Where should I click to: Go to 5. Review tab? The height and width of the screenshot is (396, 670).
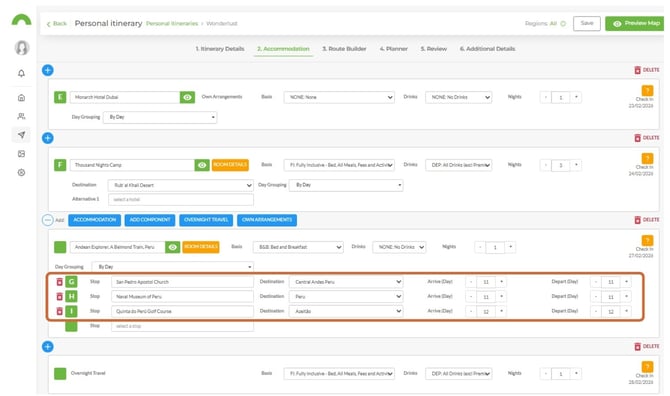point(434,49)
